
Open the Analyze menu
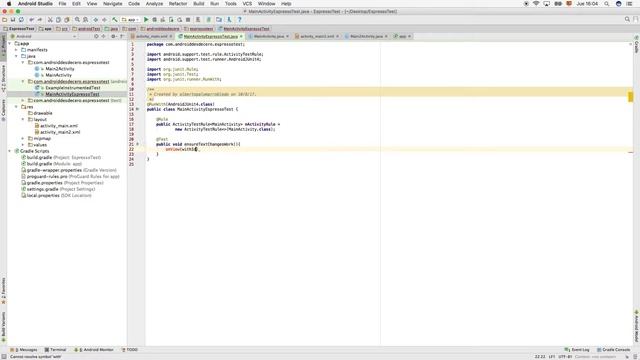pyautogui.click(x=154, y=3)
